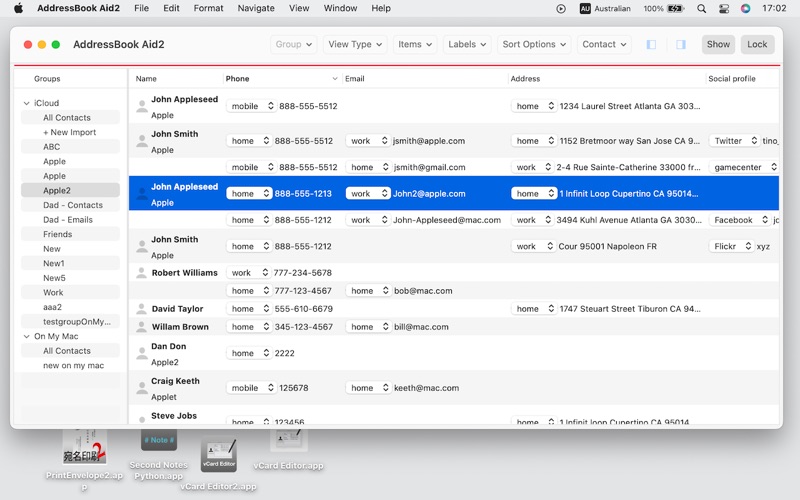
Task: Open Phone column header dropdown arrow
Action: (x=335, y=79)
